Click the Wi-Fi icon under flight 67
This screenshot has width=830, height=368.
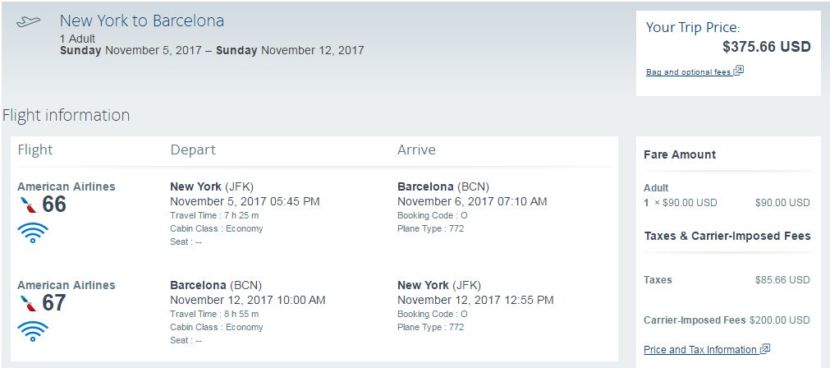point(33,330)
